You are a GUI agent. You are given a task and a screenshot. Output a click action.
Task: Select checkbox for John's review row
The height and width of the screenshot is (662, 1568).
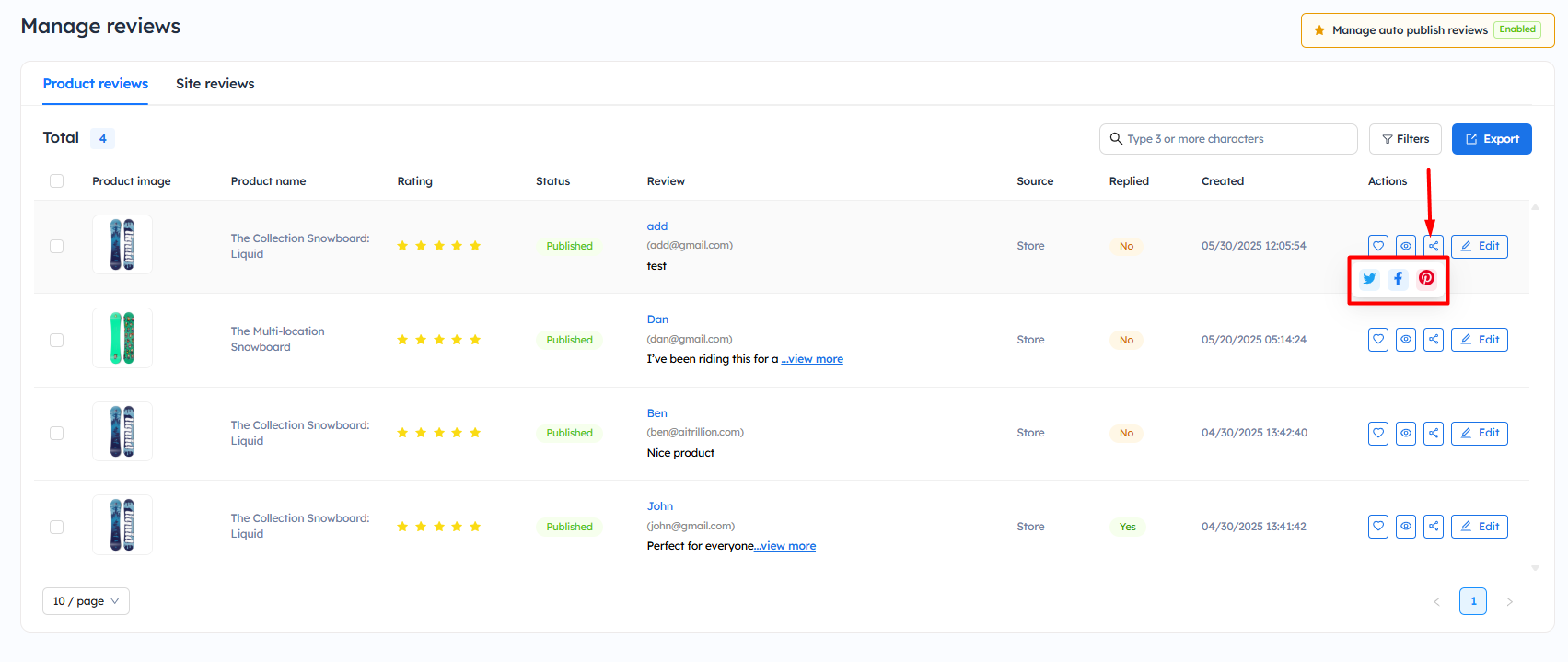[x=57, y=528]
